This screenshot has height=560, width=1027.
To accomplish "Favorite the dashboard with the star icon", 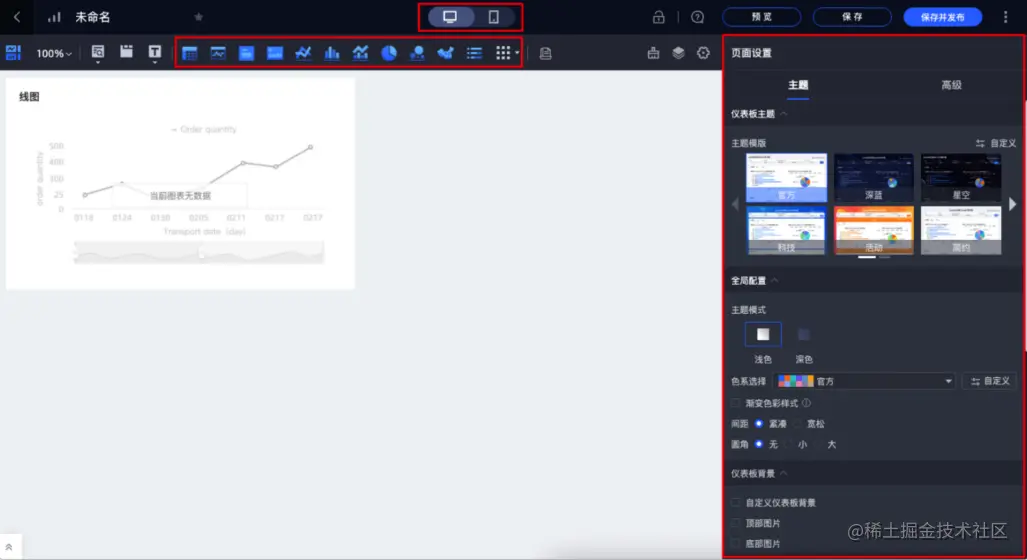I will point(198,17).
